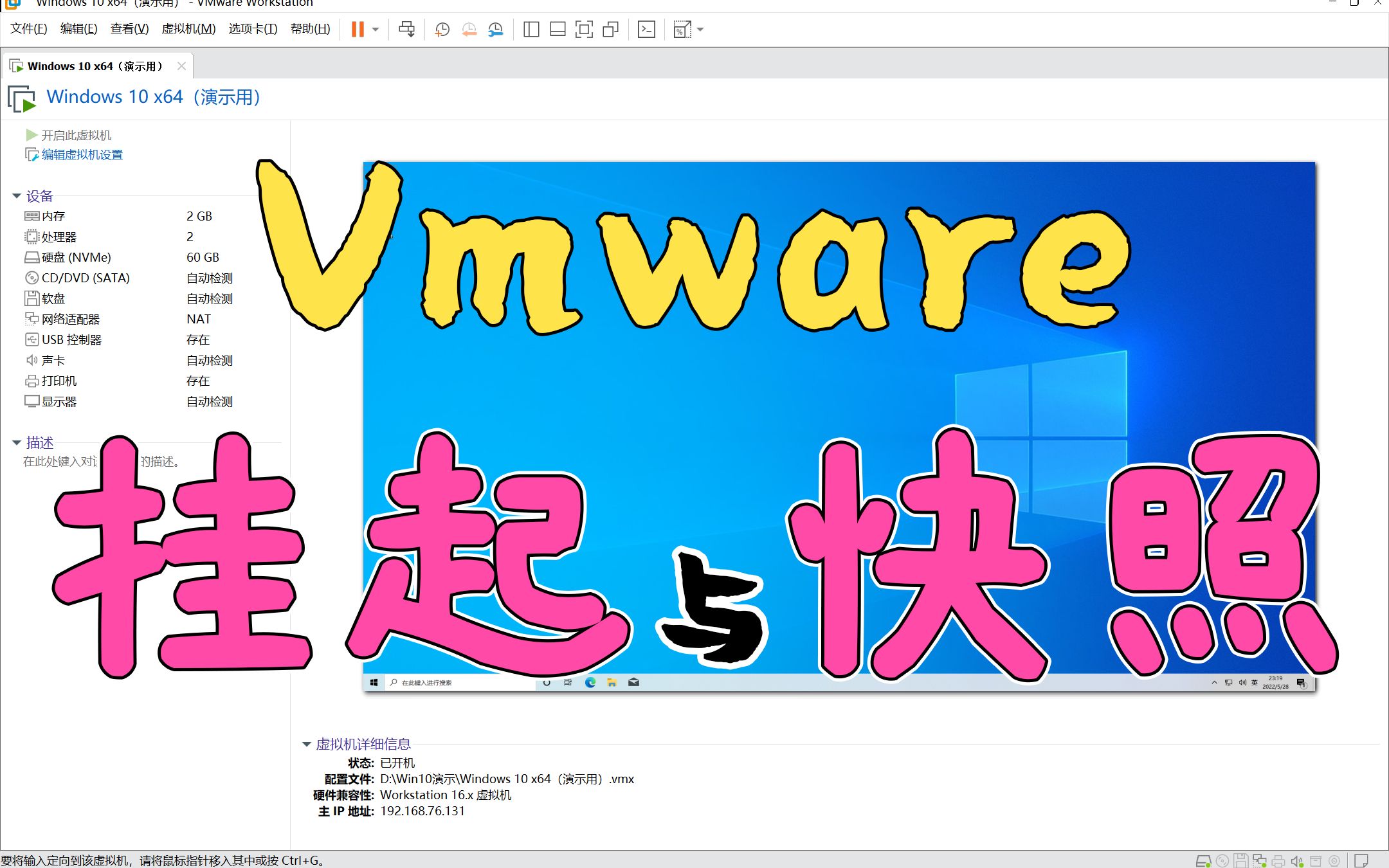Open the Mail app in the guest taskbar

[x=633, y=682]
